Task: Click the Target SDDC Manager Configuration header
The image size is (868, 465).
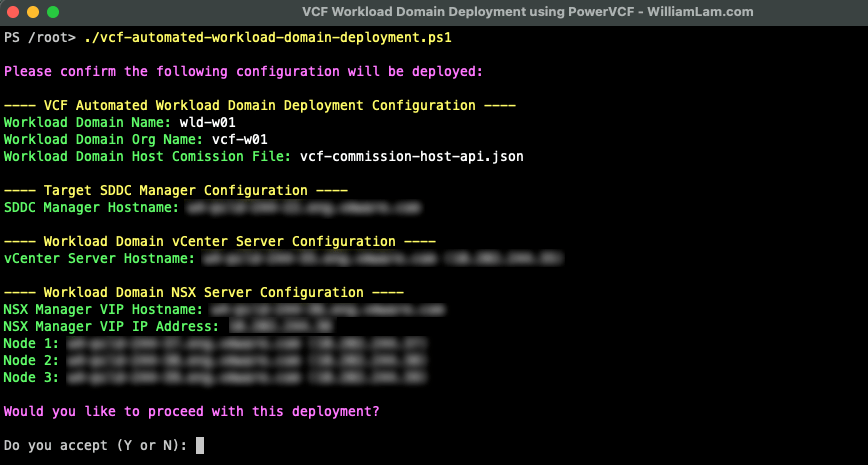Action: coord(175,190)
